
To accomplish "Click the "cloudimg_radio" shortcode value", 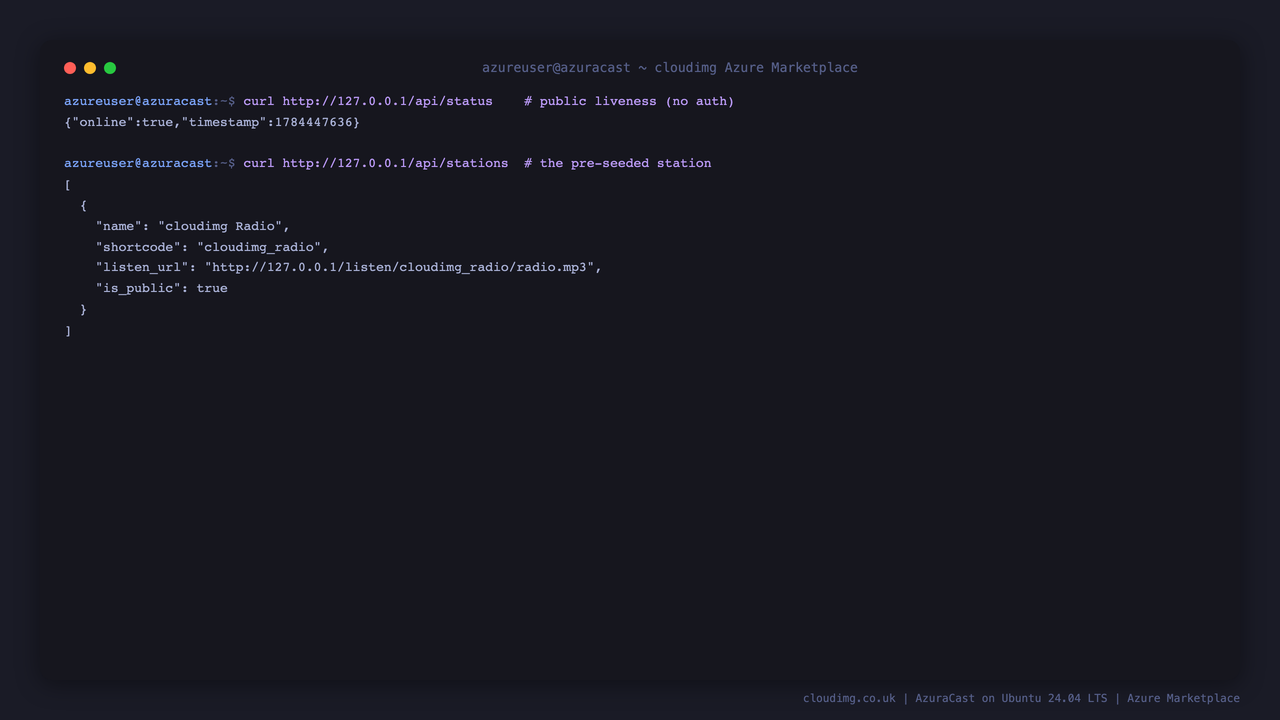I will tap(259, 247).
